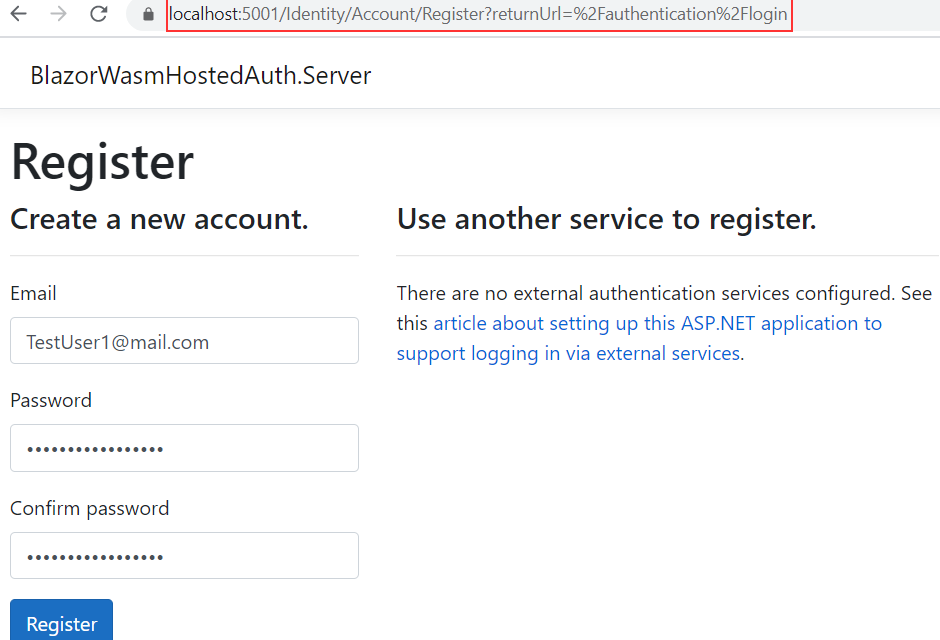Click the padlock site security icon
940x640 pixels.
(x=149, y=15)
